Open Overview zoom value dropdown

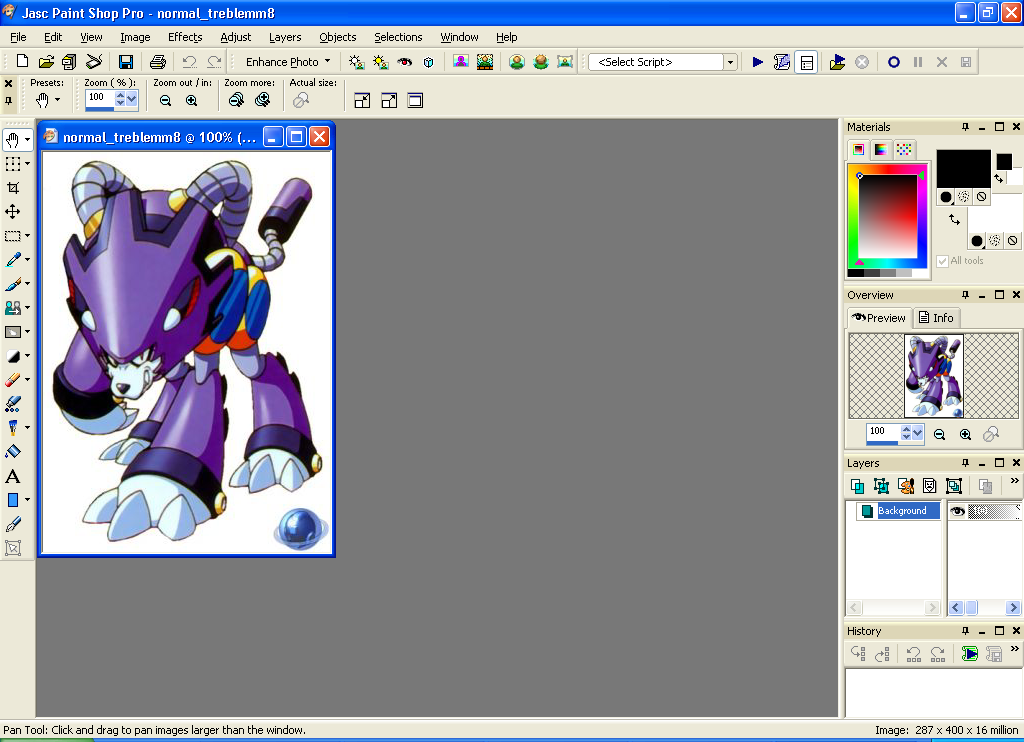(918, 432)
